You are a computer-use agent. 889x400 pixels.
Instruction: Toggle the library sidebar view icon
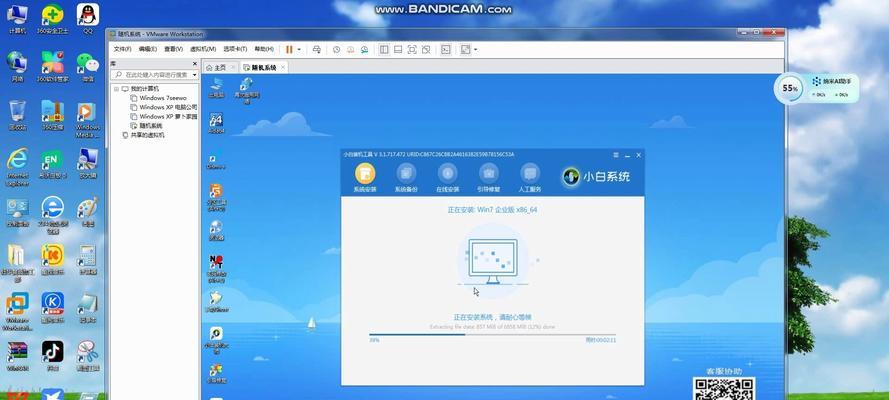(384, 50)
